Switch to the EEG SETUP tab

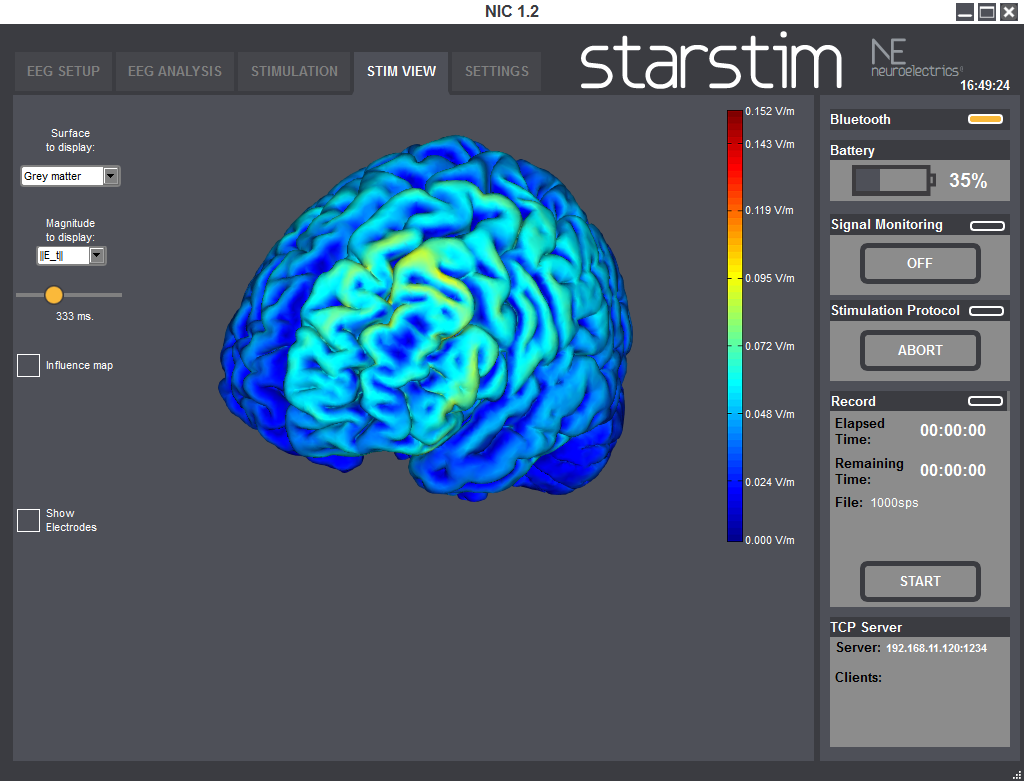63,71
